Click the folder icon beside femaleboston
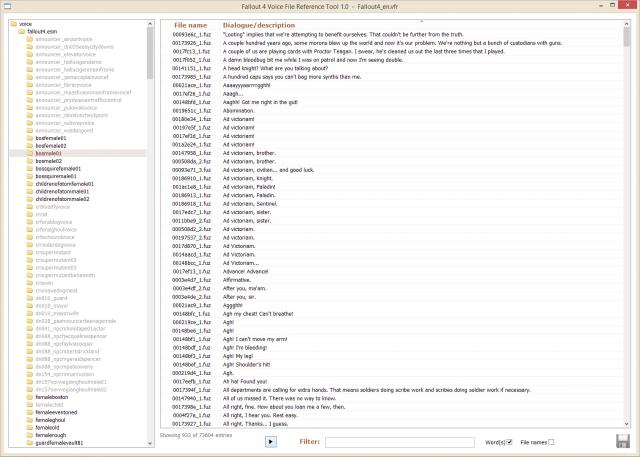 point(29,397)
